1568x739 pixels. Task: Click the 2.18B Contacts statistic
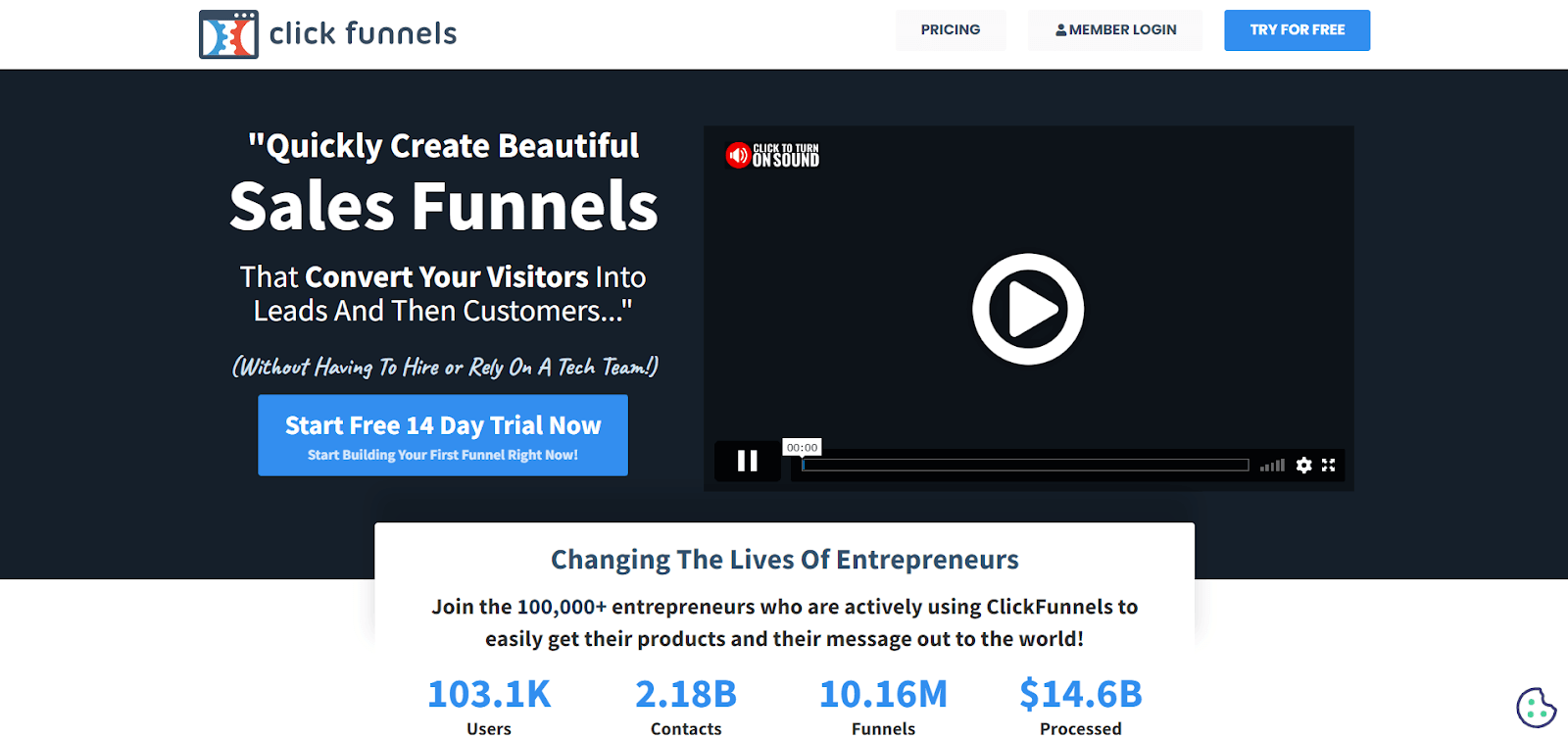(x=686, y=706)
